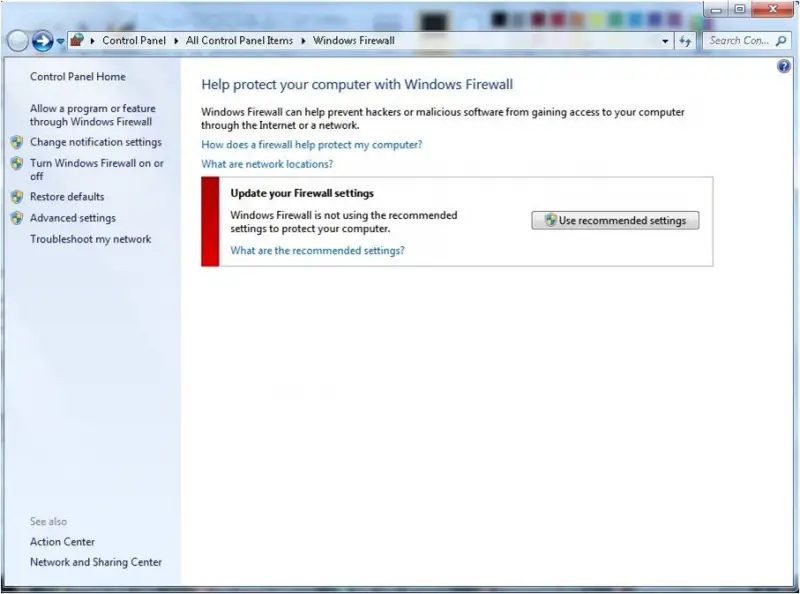Open Turn Windows Firewall on or off
Screen dimensions: 800x594
point(96,169)
